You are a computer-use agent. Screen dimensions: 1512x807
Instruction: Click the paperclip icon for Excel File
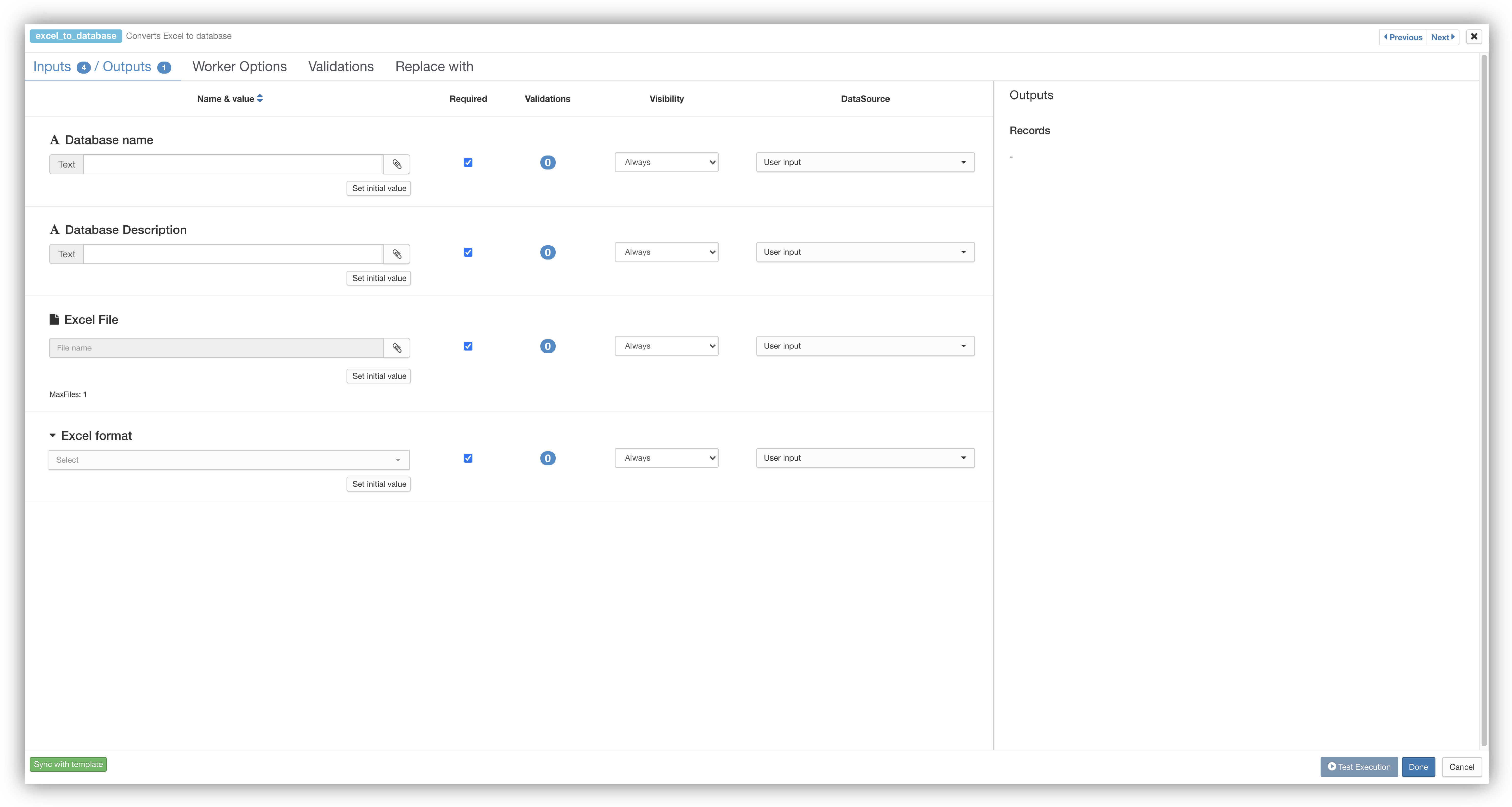(397, 348)
